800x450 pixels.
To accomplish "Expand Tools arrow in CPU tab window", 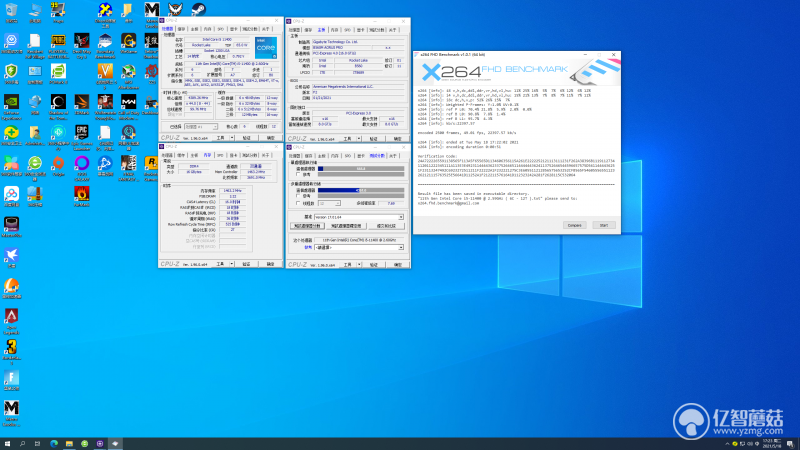I will [x=232, y=138].
